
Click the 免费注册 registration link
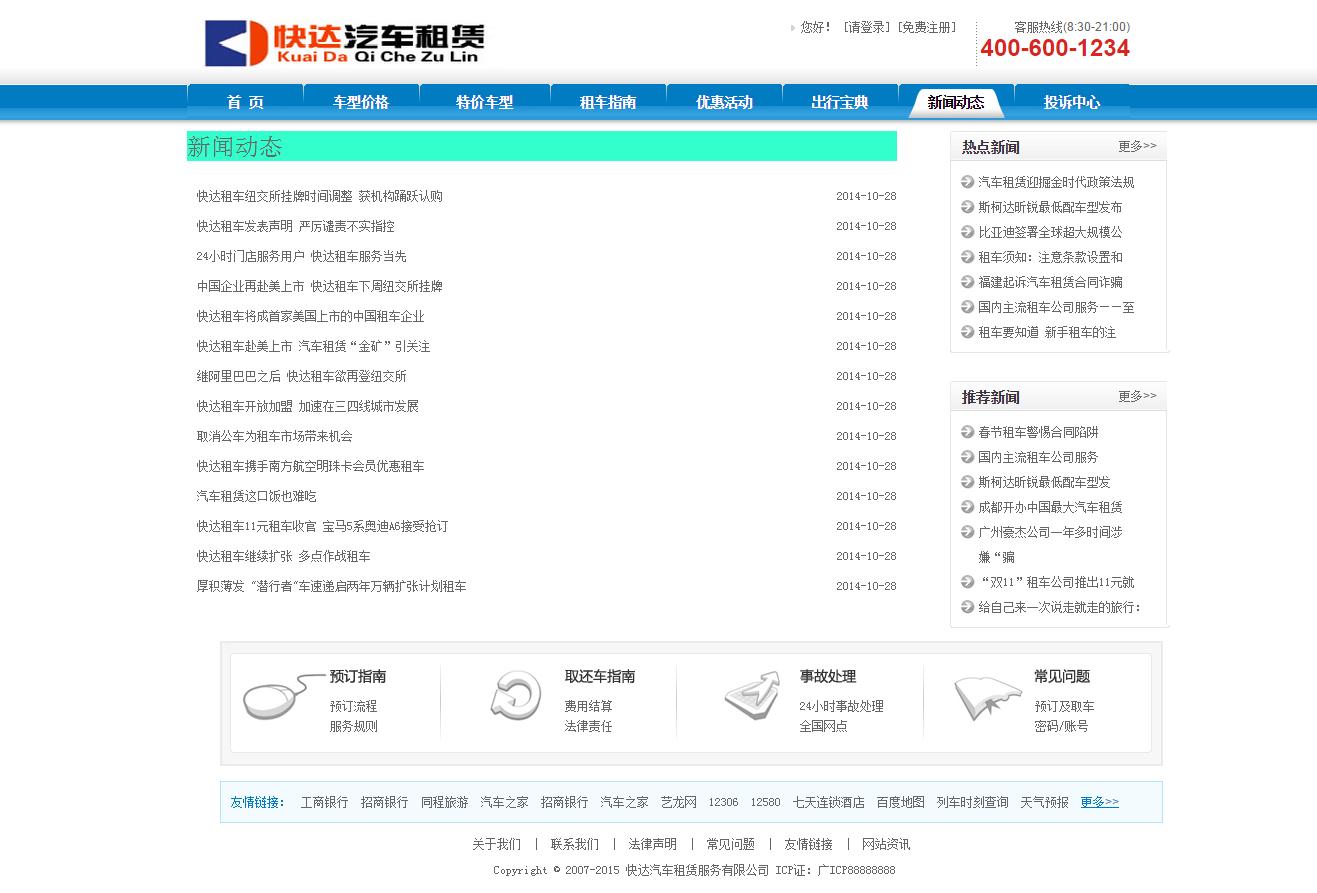tap(926, 28)
